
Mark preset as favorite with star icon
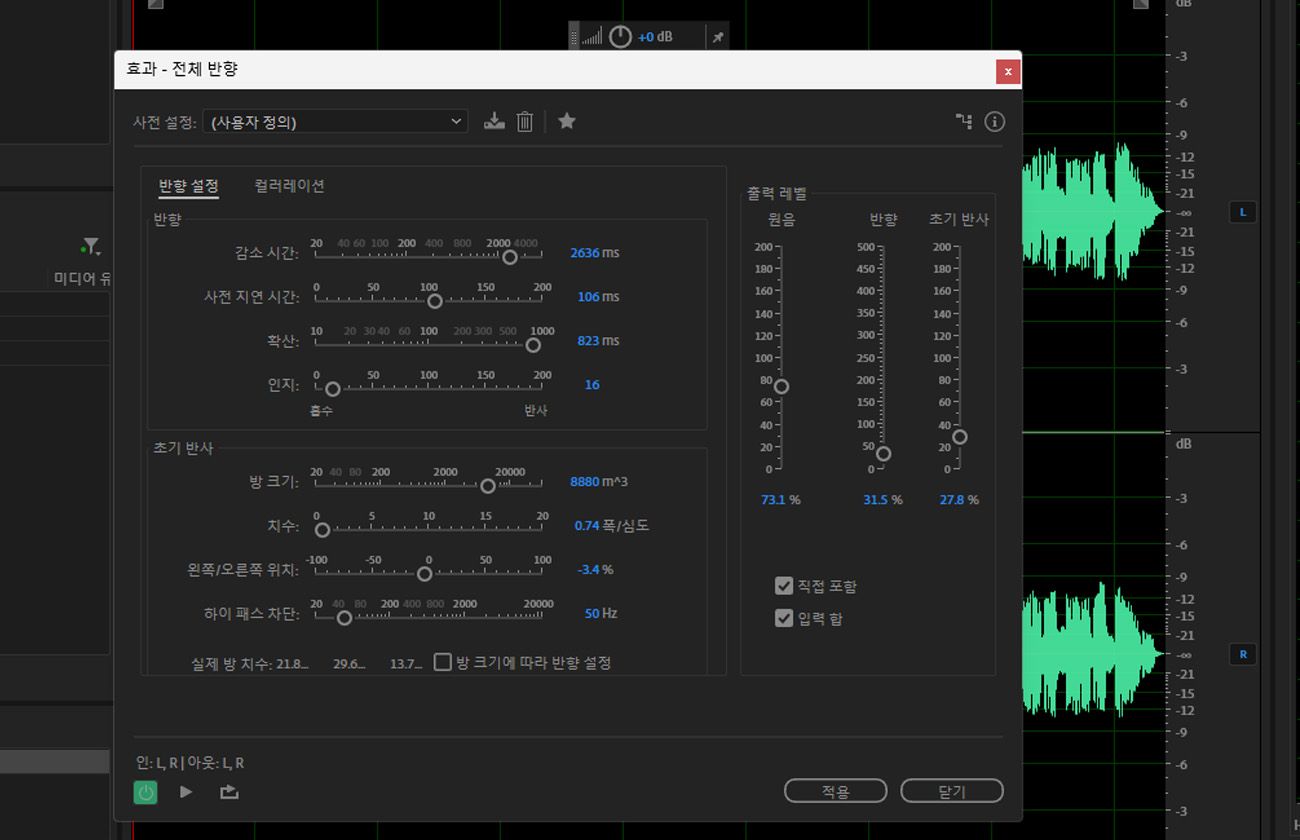pos(566,120)
